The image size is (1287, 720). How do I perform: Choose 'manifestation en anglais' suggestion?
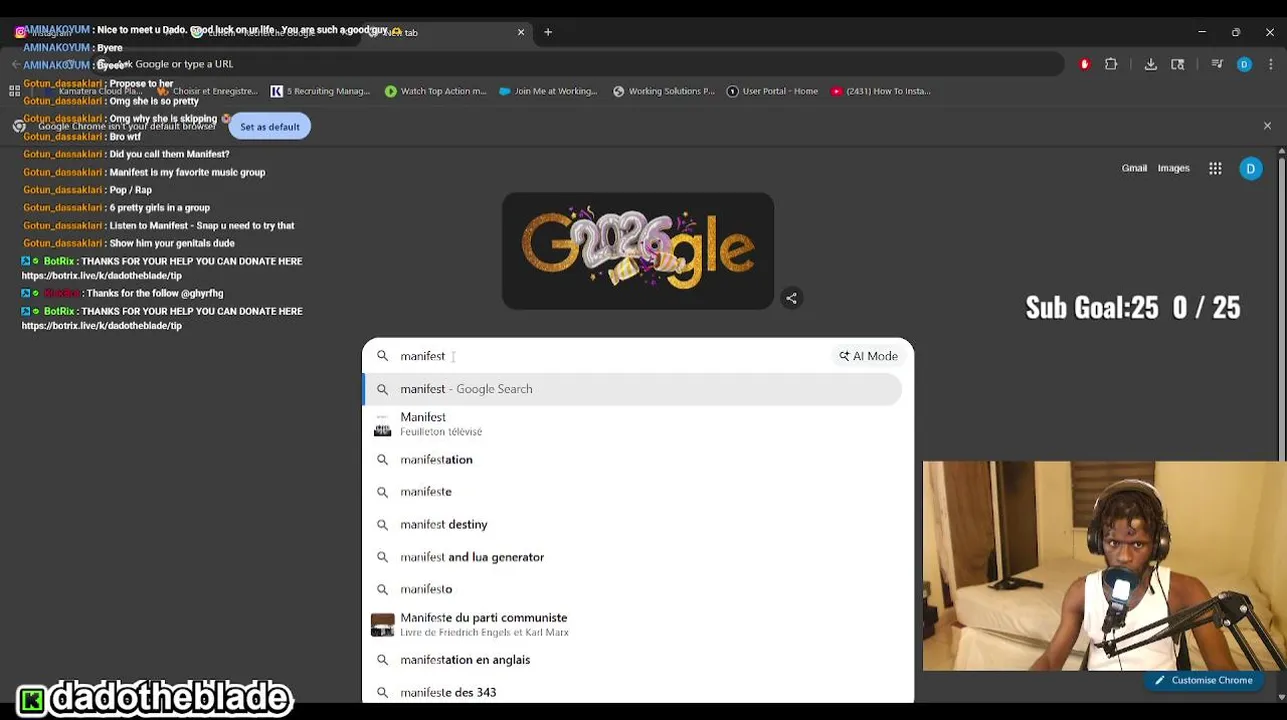[x=632, y=660]
